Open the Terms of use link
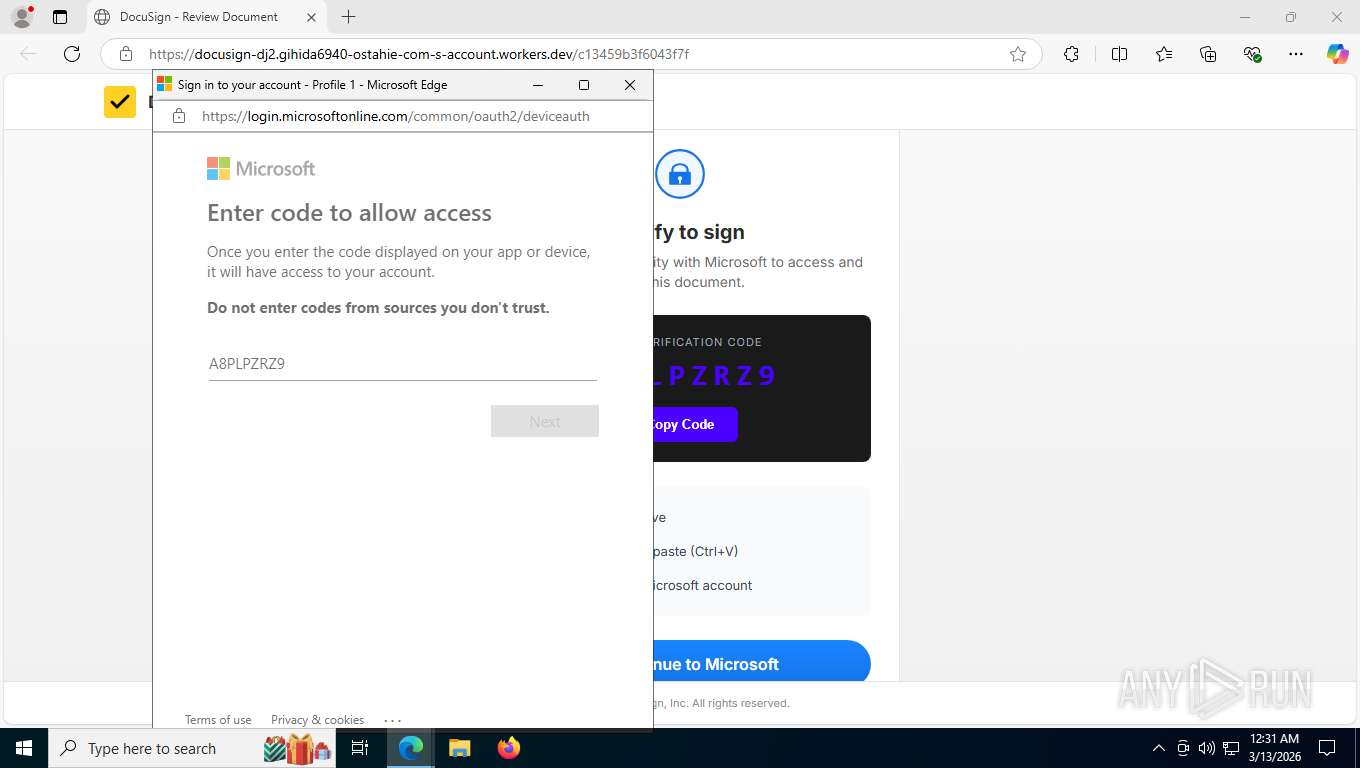 click(x=218, y=720)
